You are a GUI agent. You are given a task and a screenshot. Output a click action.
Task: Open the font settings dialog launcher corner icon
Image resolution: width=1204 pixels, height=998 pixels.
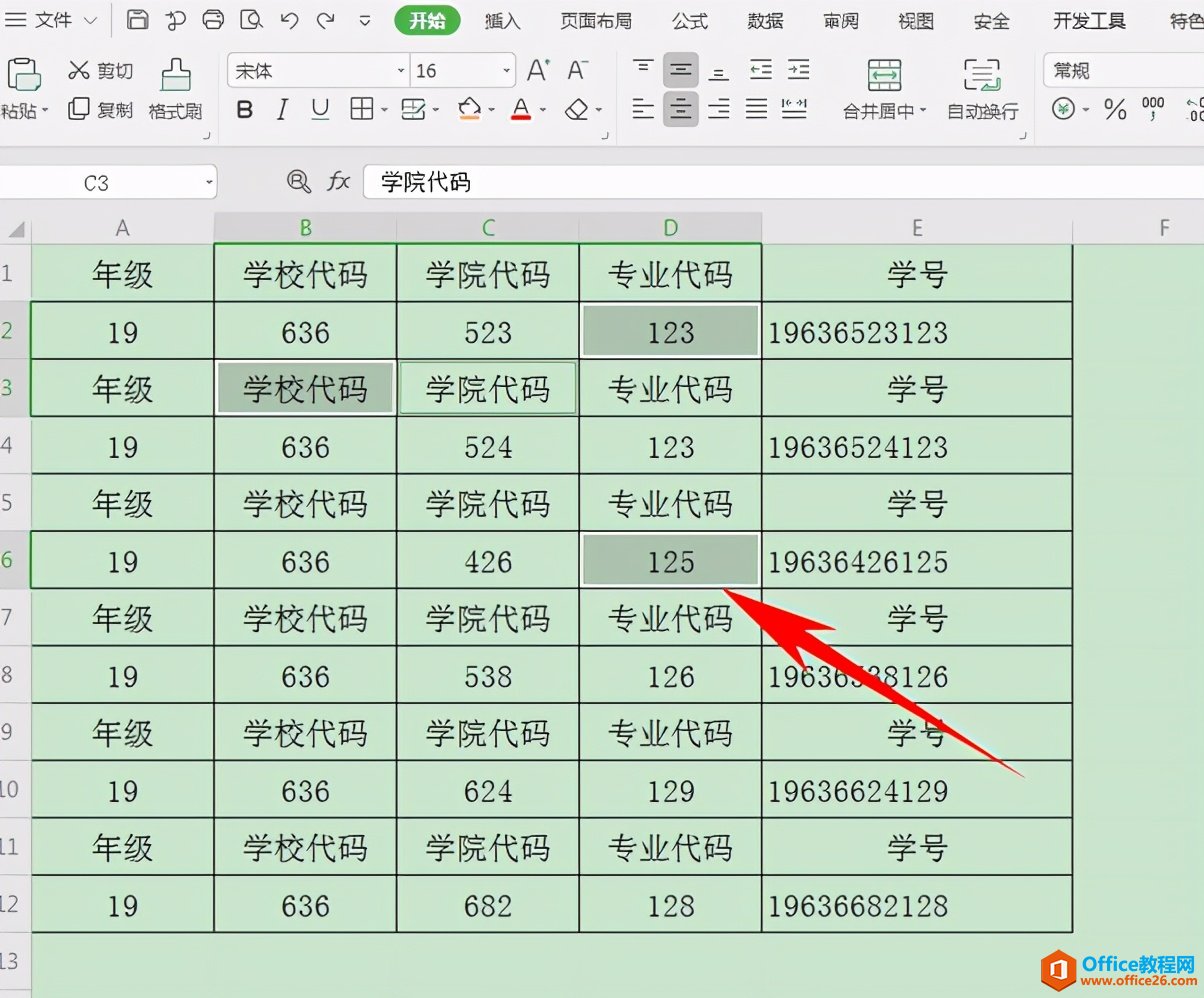click(603, 135)
